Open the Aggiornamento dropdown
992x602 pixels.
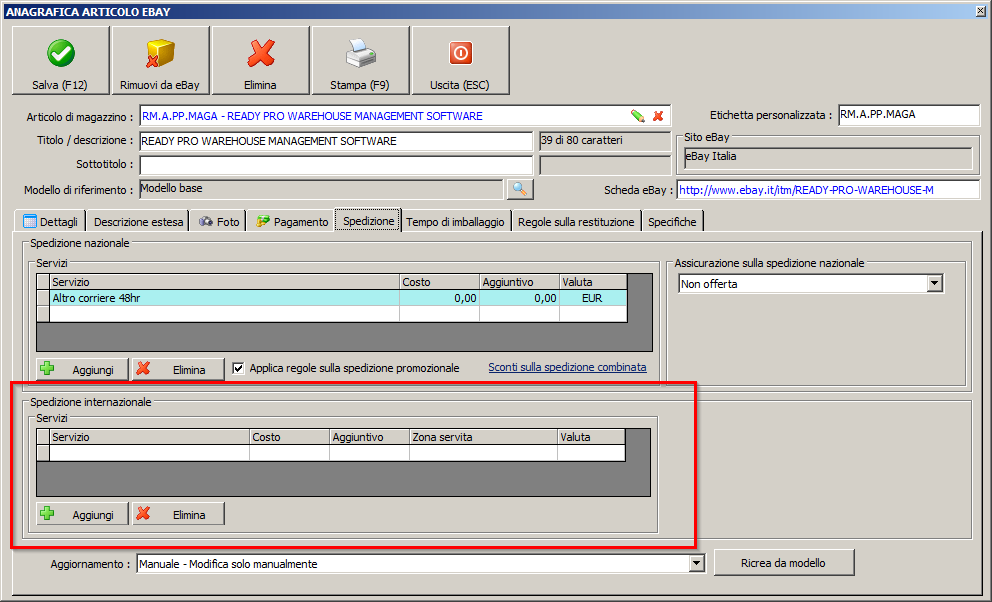pos(696,563)
